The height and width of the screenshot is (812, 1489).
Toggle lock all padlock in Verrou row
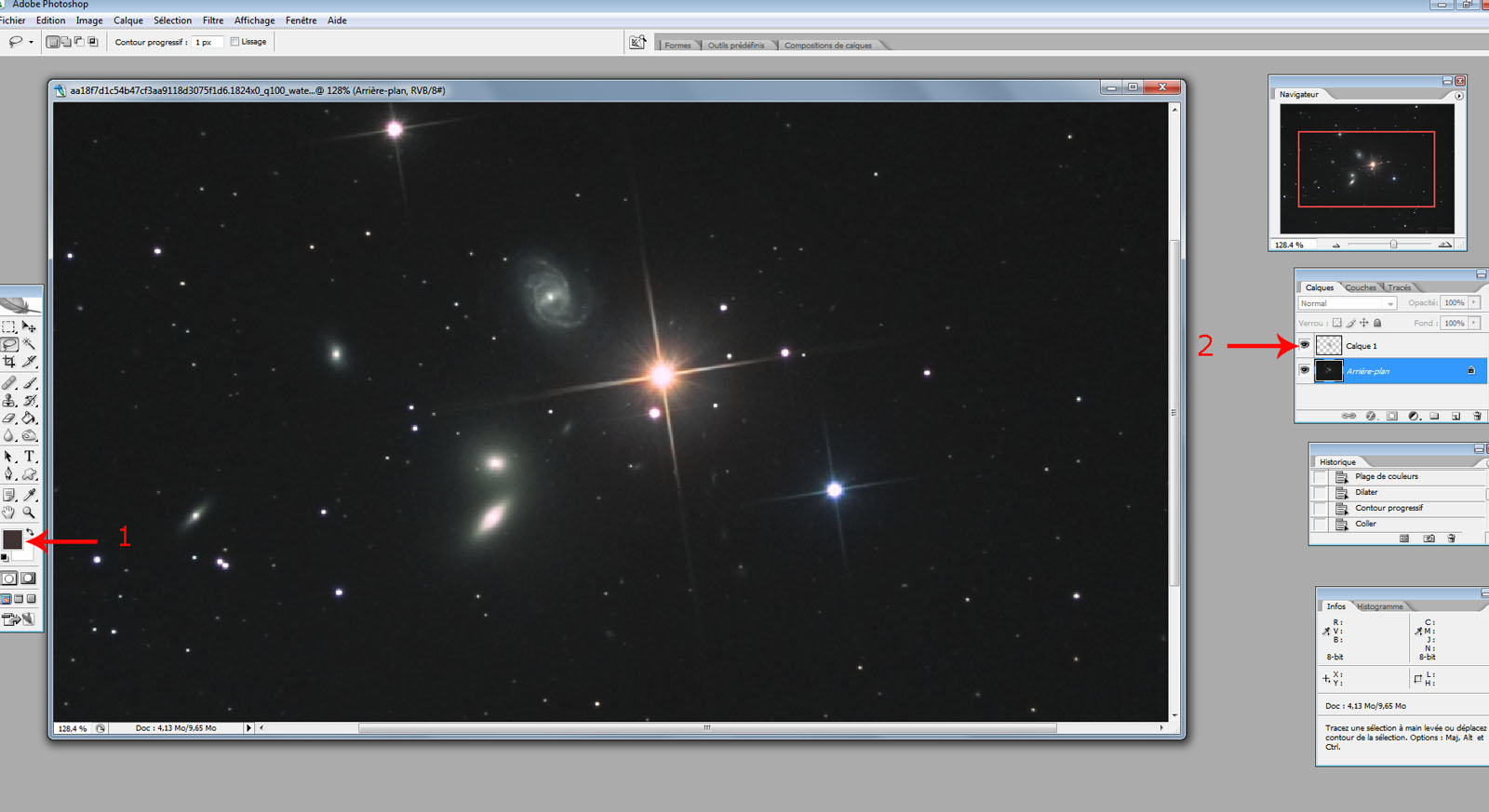1377,323
